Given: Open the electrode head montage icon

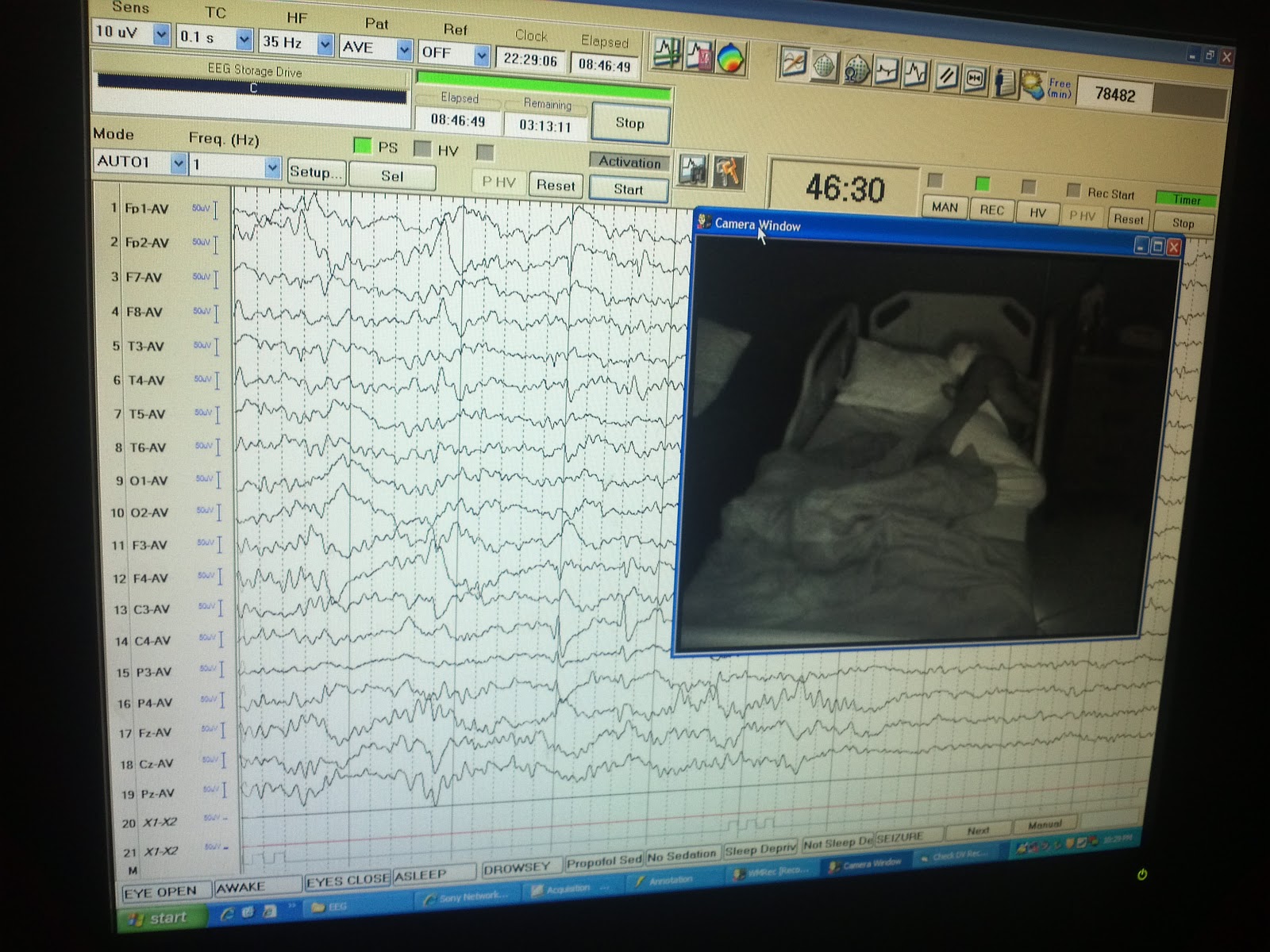Looking at the screenshot, I should click(x=825, y=67).
